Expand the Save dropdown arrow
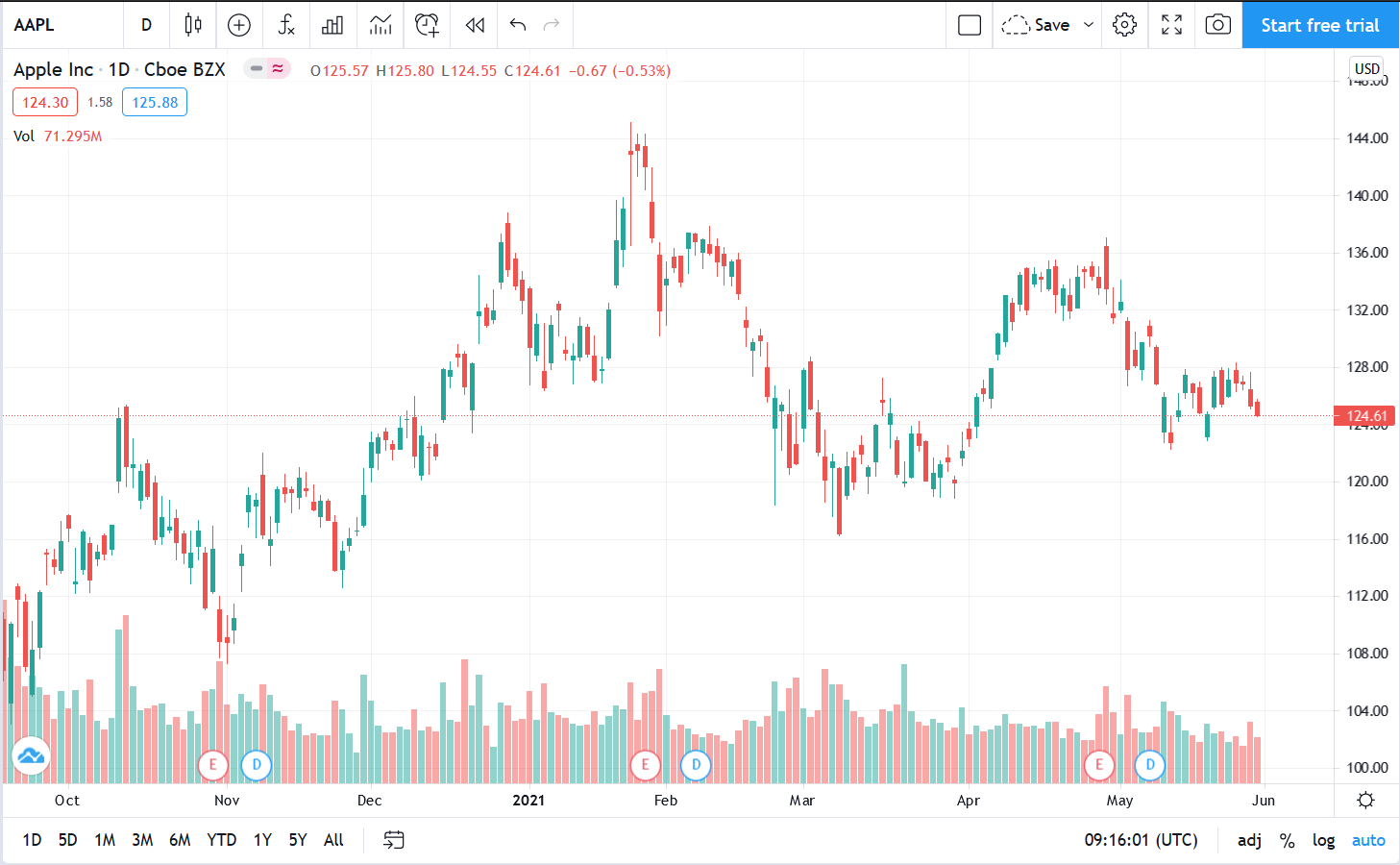 click(1089, 25)
